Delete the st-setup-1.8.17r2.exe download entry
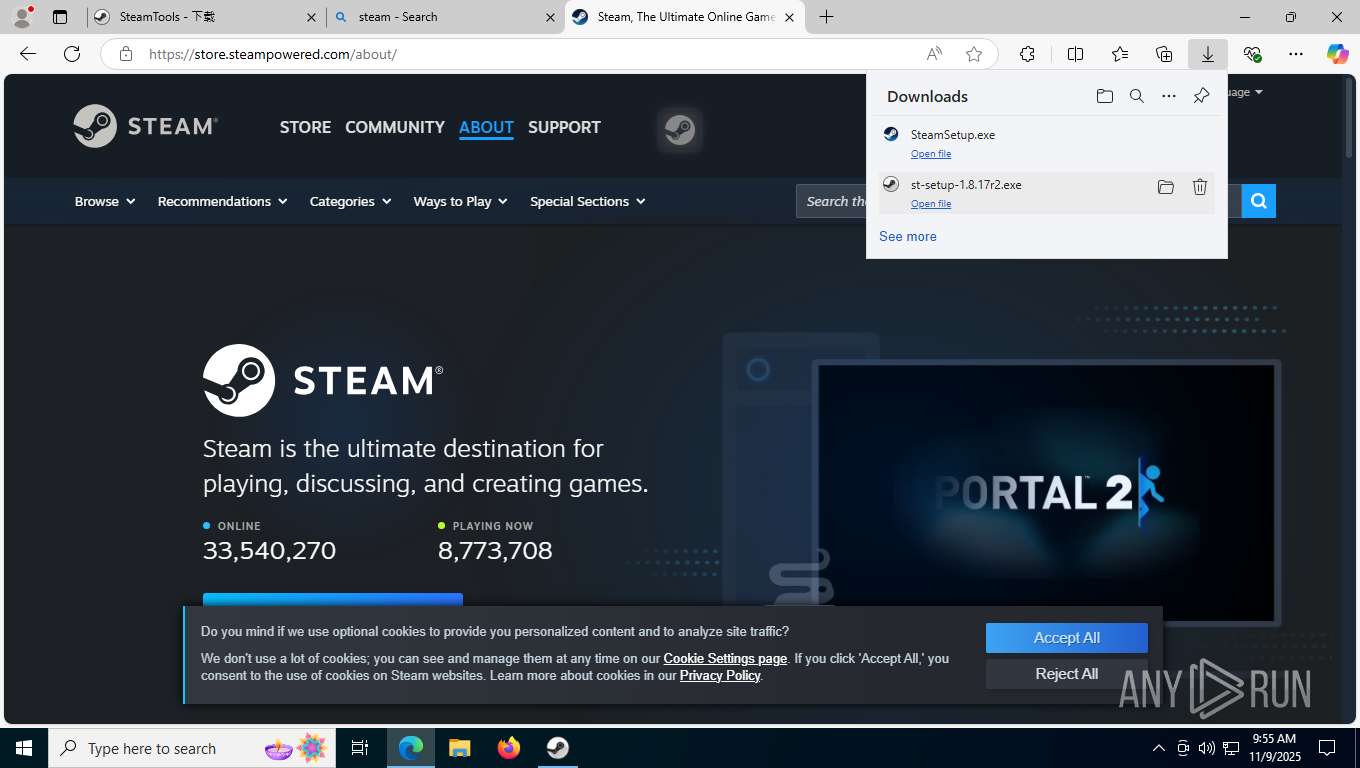Viewport: 1360px width, 768px height. tap(1200, 187)
